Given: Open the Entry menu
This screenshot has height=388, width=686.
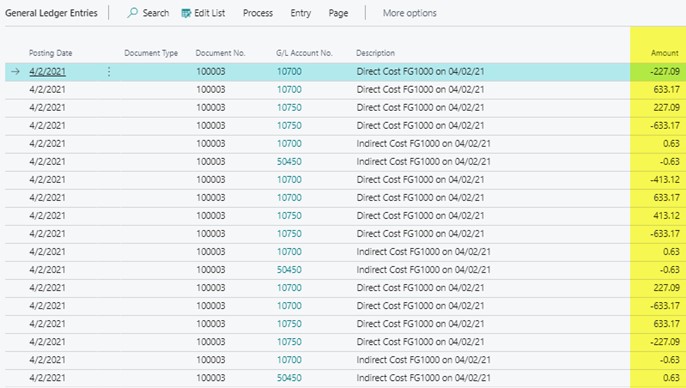Looking at the screenshot, I should 301,13.
